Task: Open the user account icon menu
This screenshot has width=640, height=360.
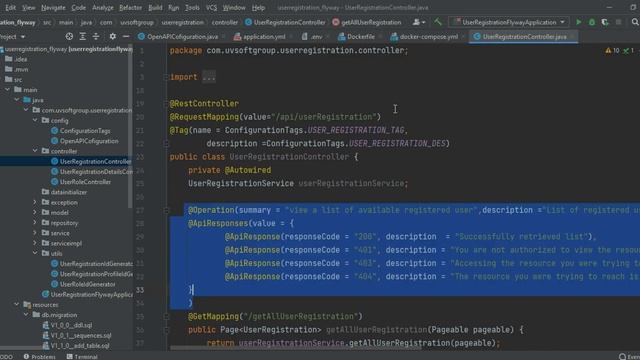Action: point(418,22)
